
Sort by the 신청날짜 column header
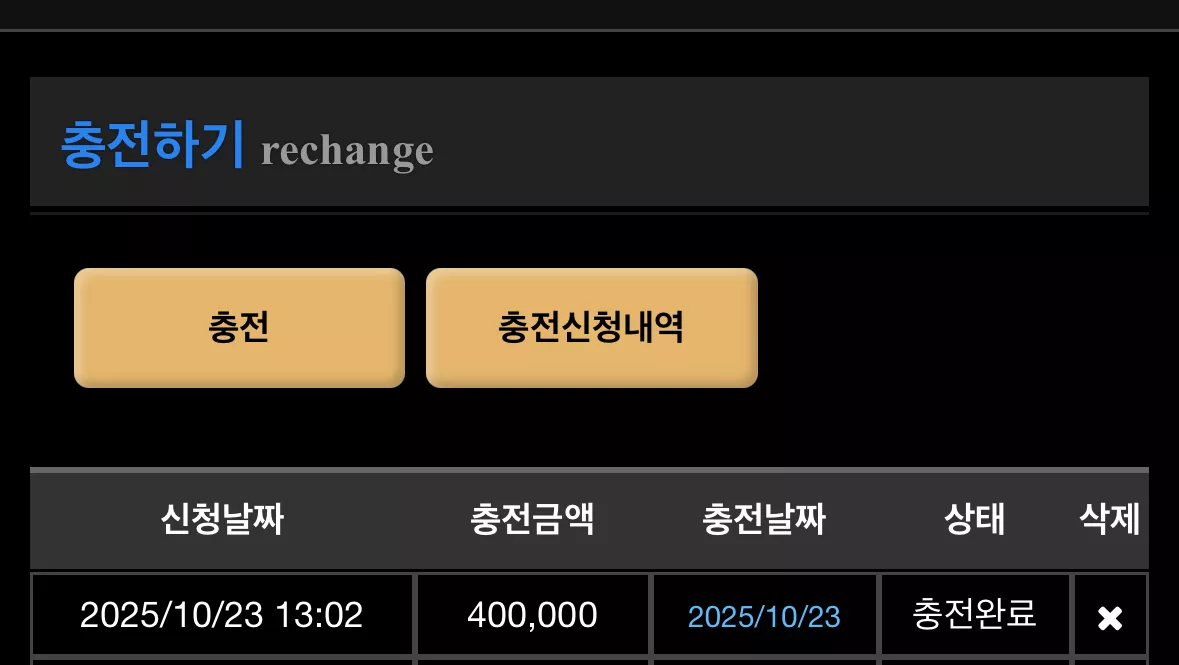[x=223, y=519]
